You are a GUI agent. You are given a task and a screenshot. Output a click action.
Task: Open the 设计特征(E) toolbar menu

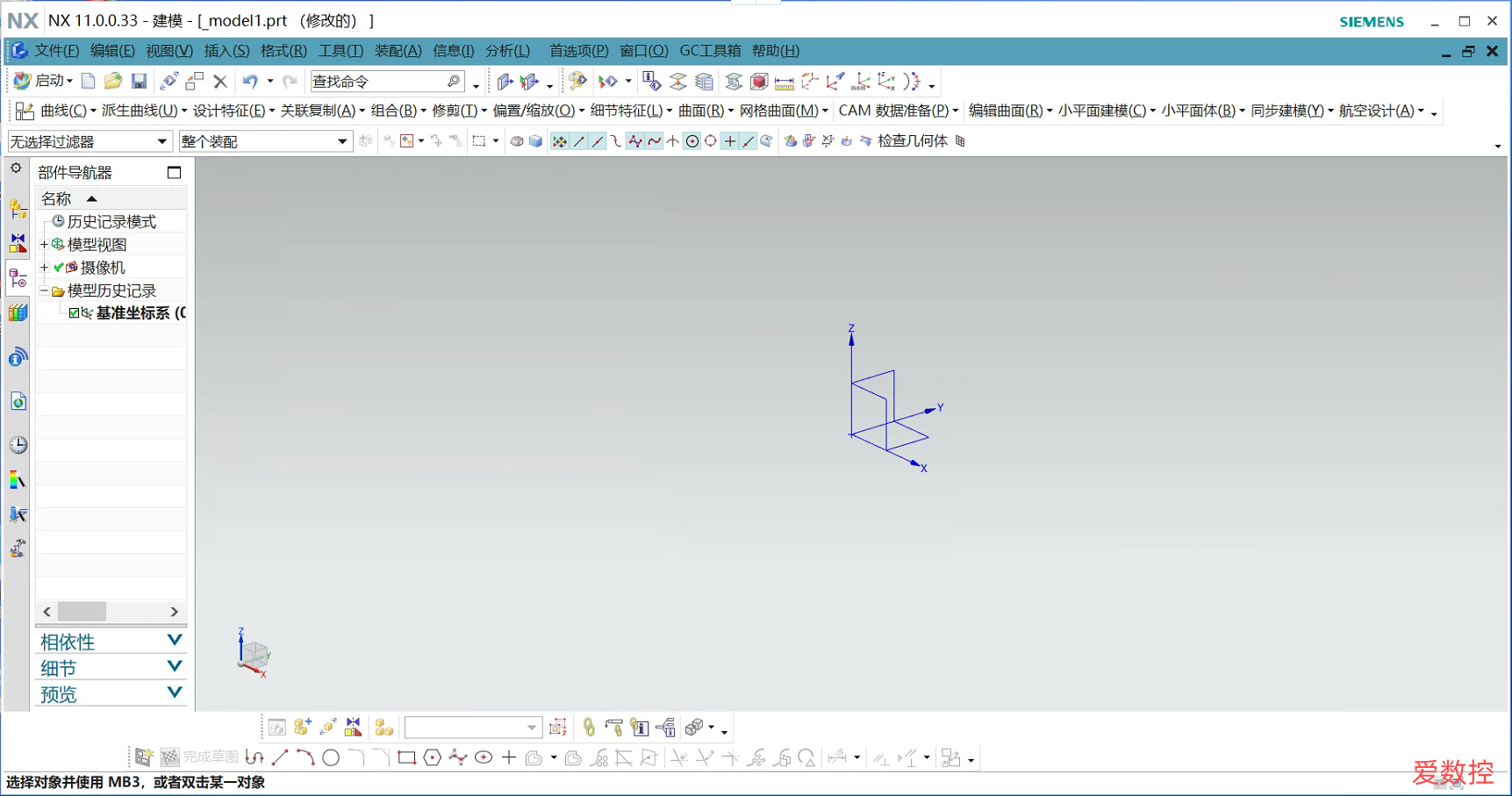coord(233,111)
